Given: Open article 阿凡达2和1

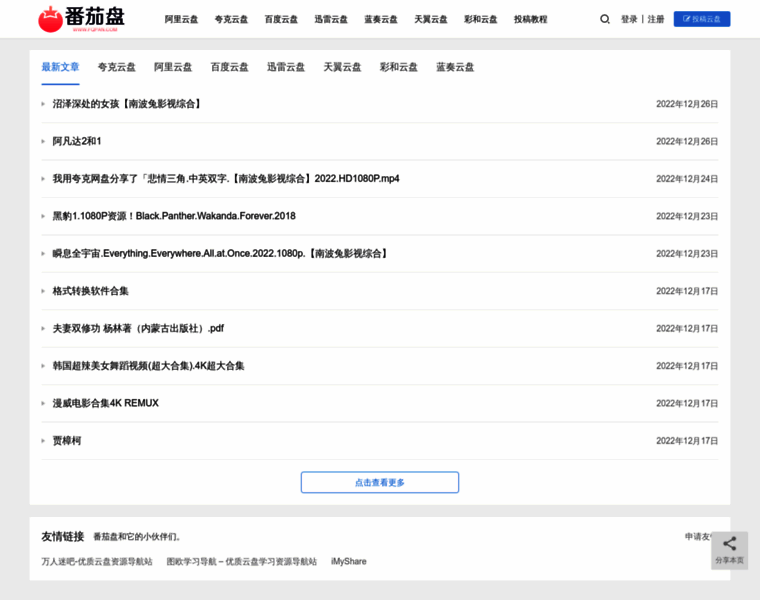Looking at the screenshot, I should pos(77,141).
